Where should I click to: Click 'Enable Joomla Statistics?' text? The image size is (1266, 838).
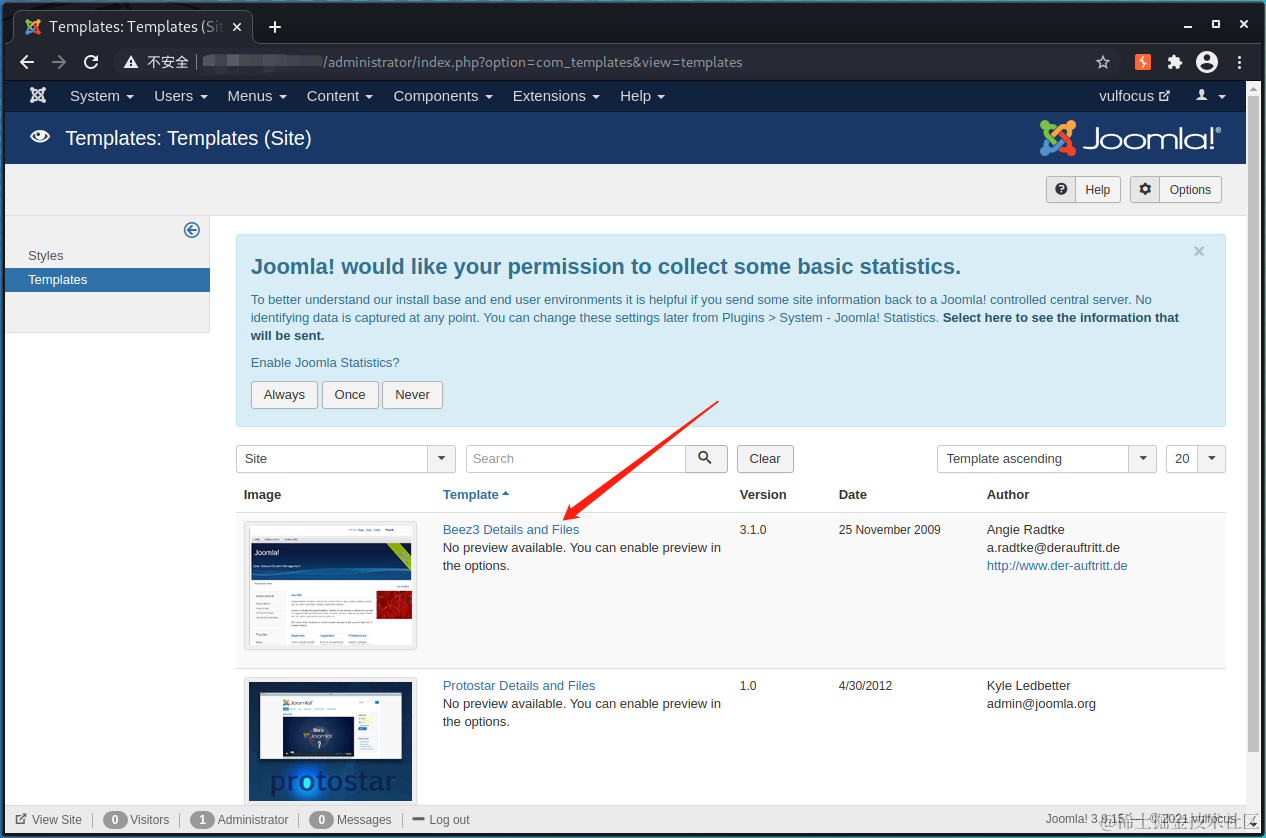(325, 363)
